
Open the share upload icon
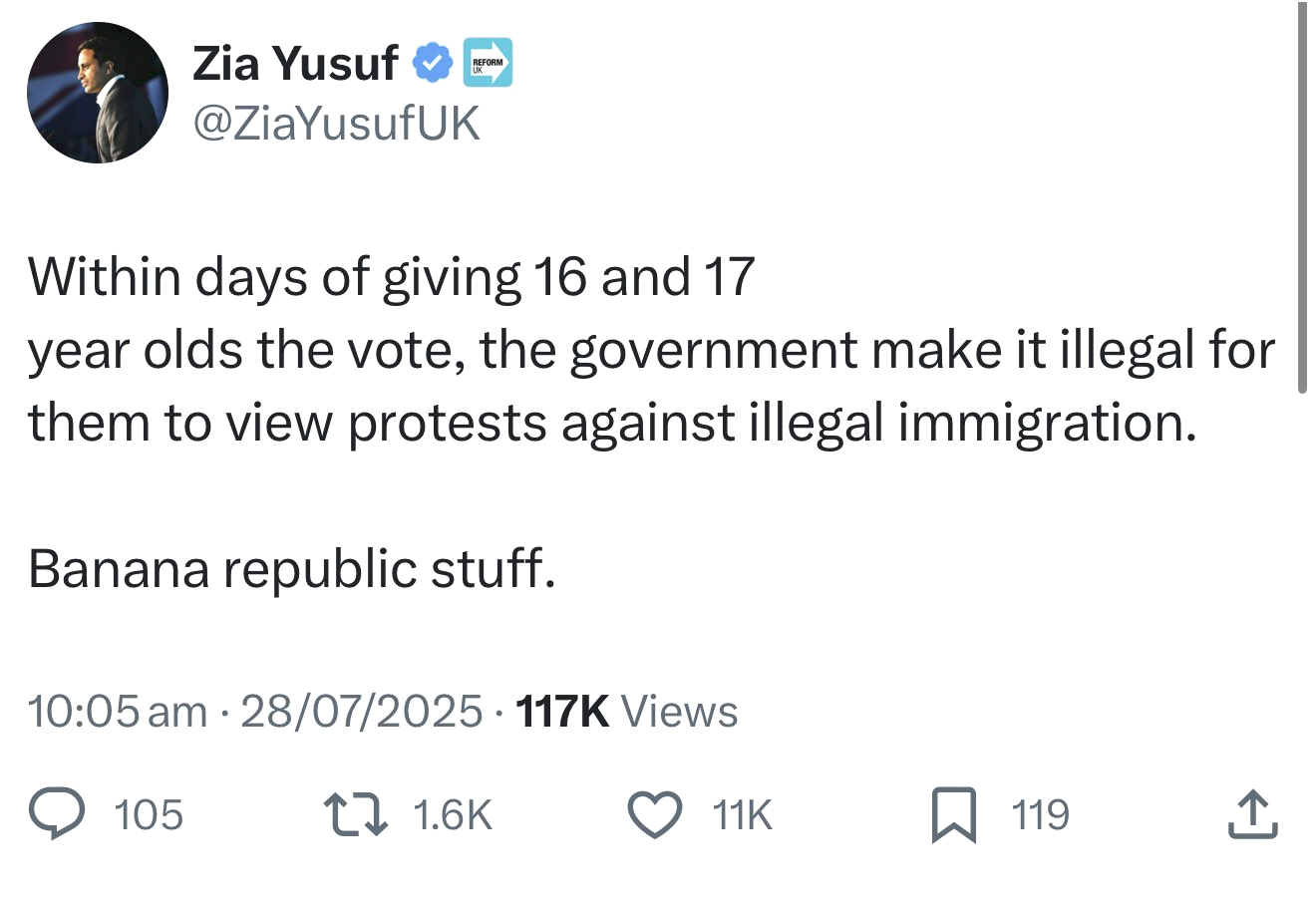tap(1252, 814)
